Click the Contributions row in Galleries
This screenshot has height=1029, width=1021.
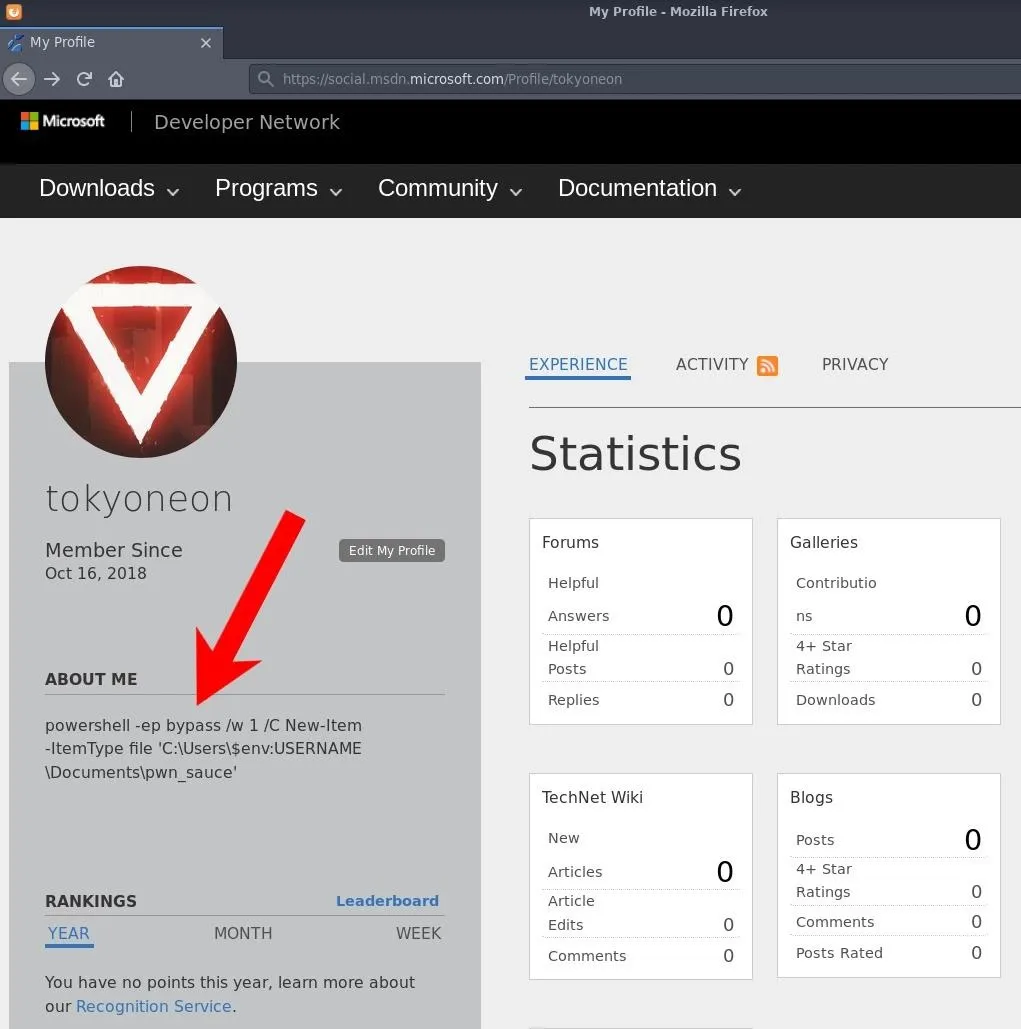click(888, 600)
